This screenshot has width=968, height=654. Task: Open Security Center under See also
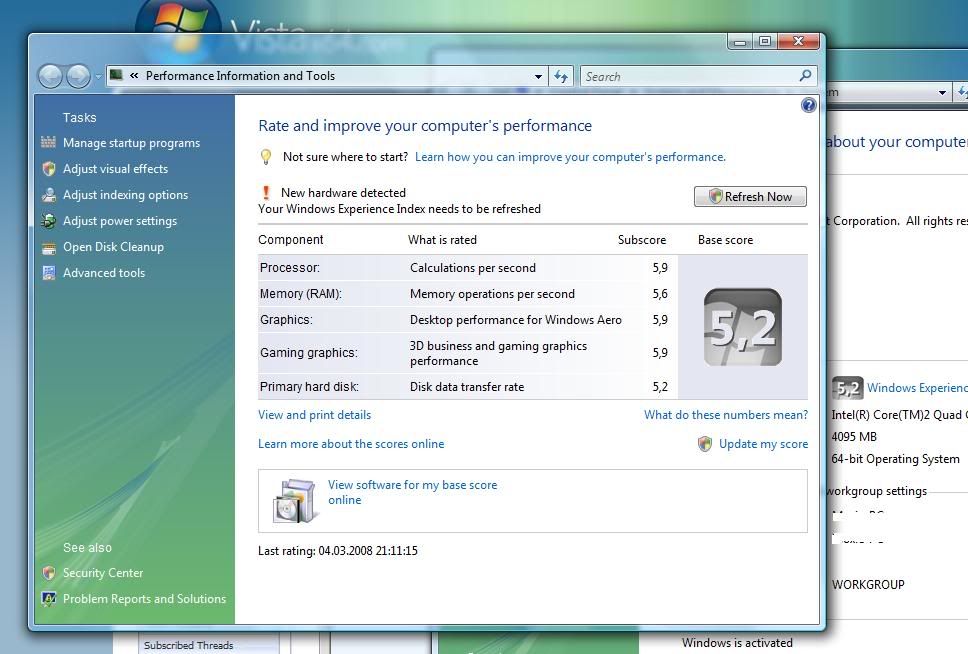(103, 572)
